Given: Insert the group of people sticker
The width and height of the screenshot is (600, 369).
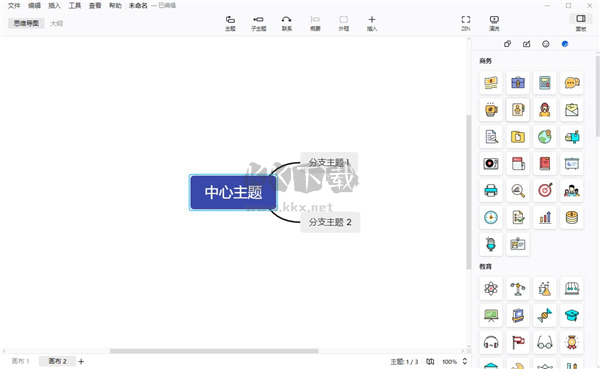Looking at the screenshot, I should (x=572, y=190).
